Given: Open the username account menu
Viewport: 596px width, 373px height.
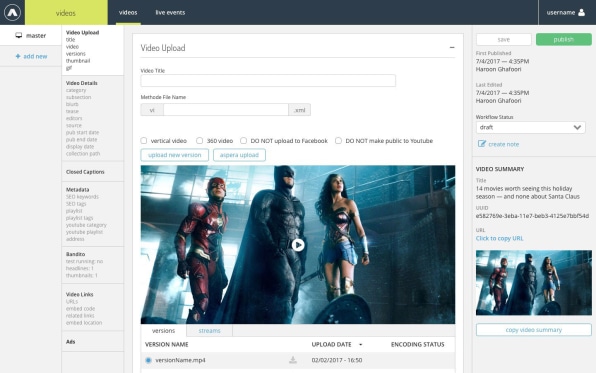Looking at the screenshot, I should (566, 13).
